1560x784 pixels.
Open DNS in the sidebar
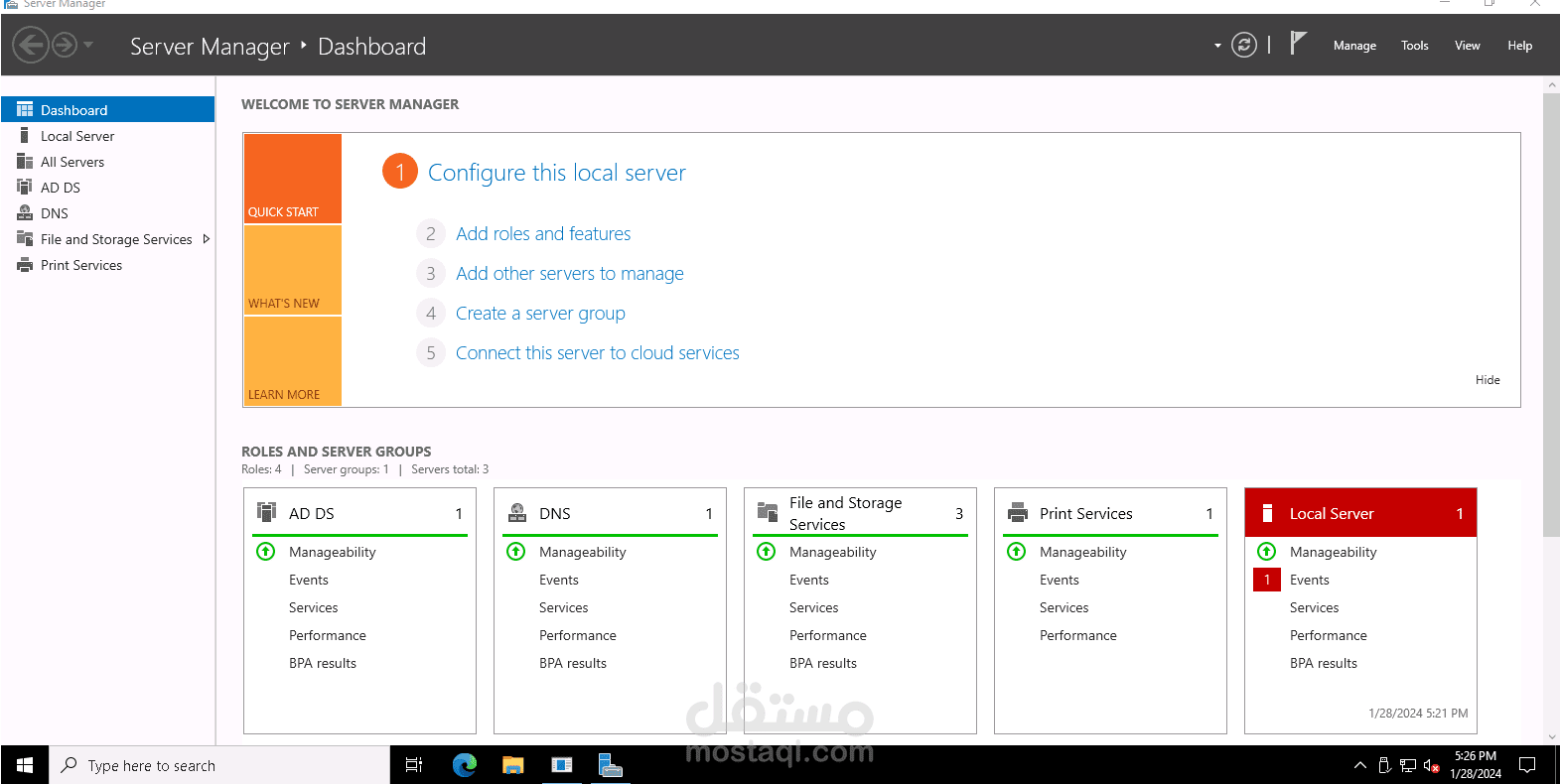click(107, 213)
